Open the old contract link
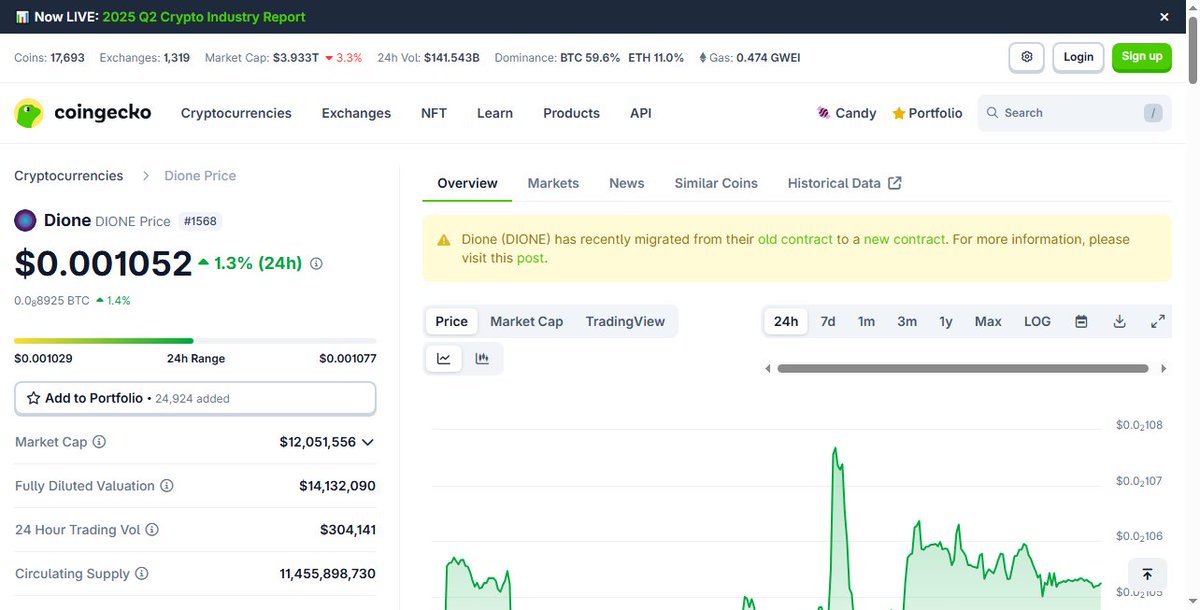 click(795, 239)
